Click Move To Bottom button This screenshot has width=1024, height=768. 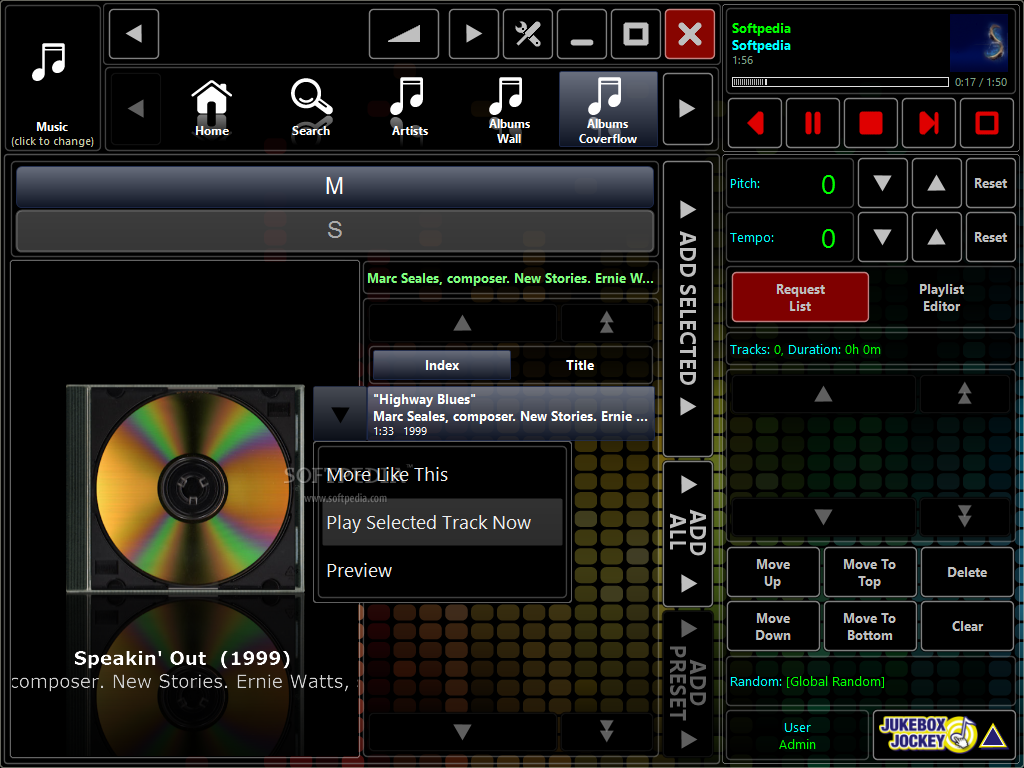click(x=870, y=626)
